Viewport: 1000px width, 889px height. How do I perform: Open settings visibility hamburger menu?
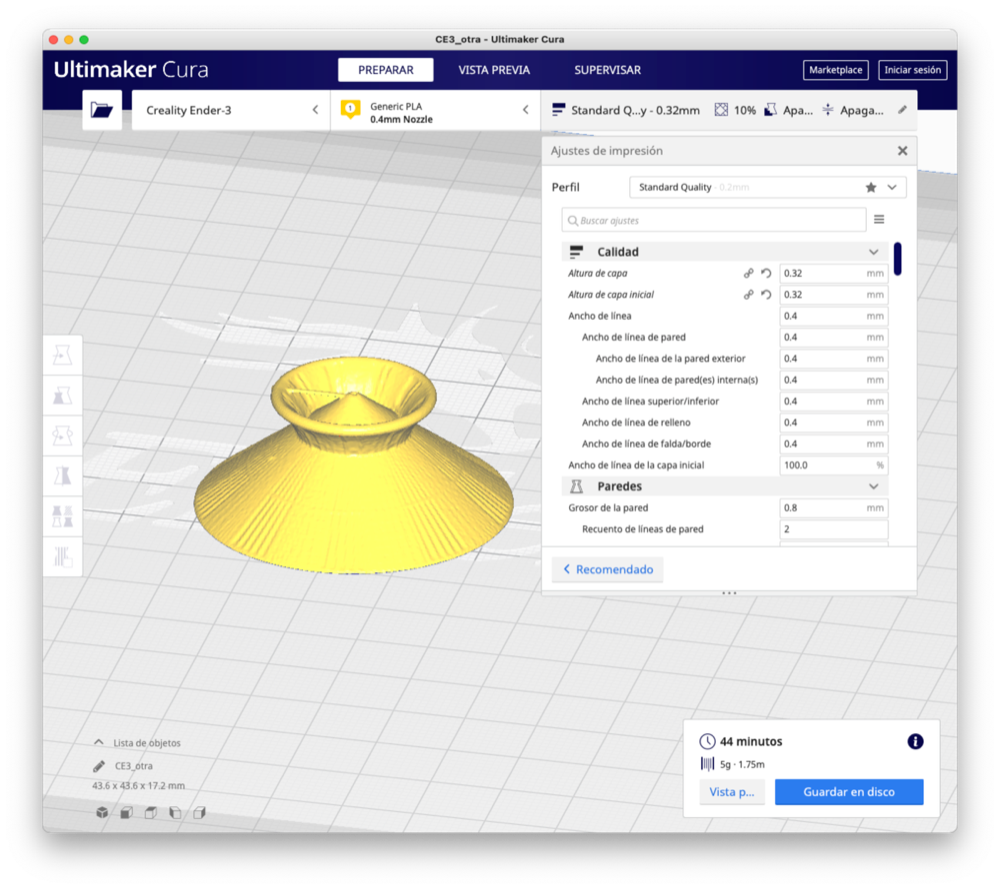pyautogui.click(x=879, y=219)
